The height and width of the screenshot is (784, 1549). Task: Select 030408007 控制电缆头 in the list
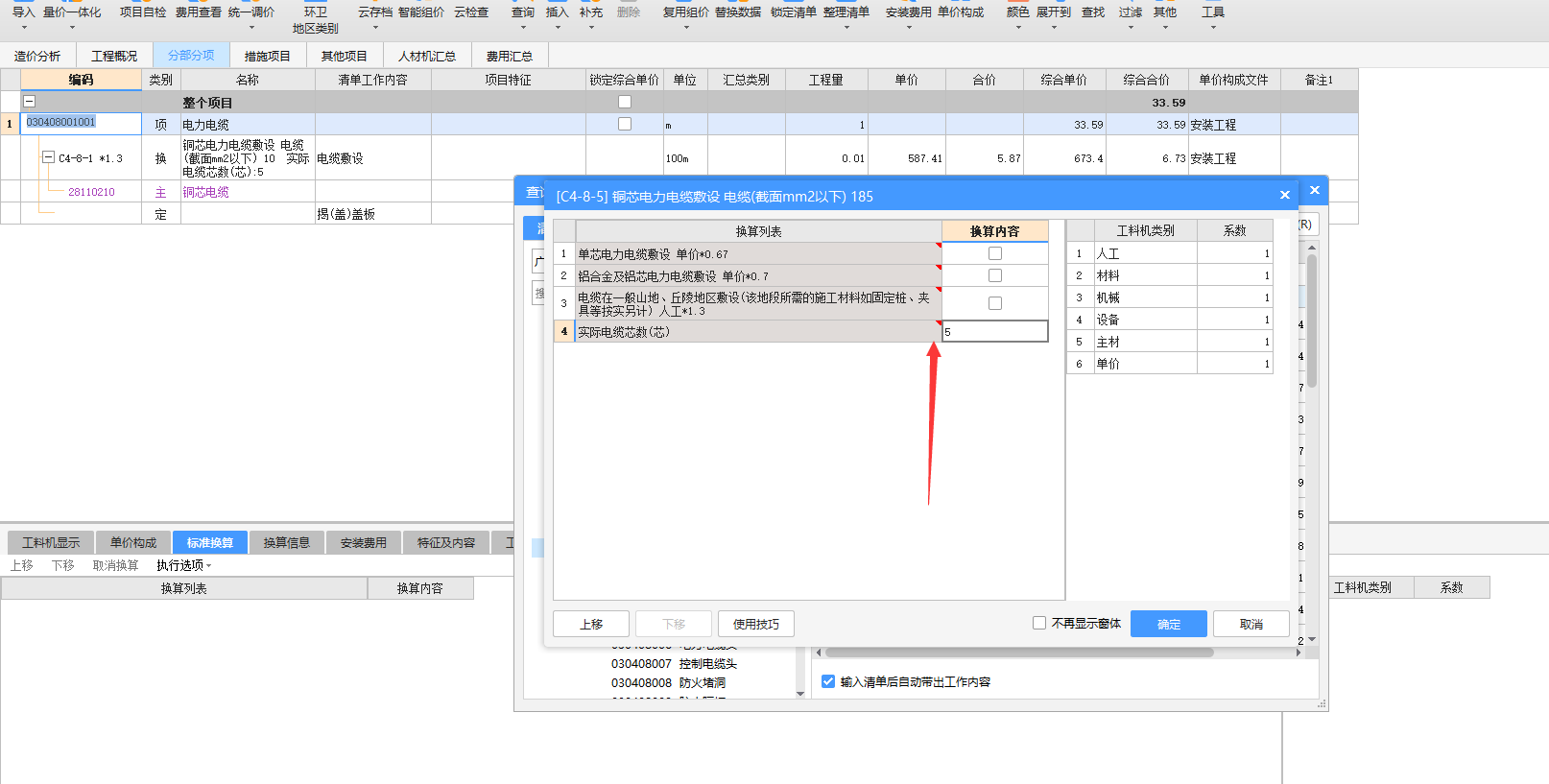coord(674,663)
